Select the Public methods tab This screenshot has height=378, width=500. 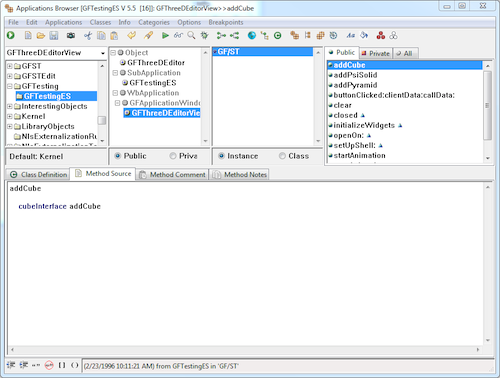point(342,53)
